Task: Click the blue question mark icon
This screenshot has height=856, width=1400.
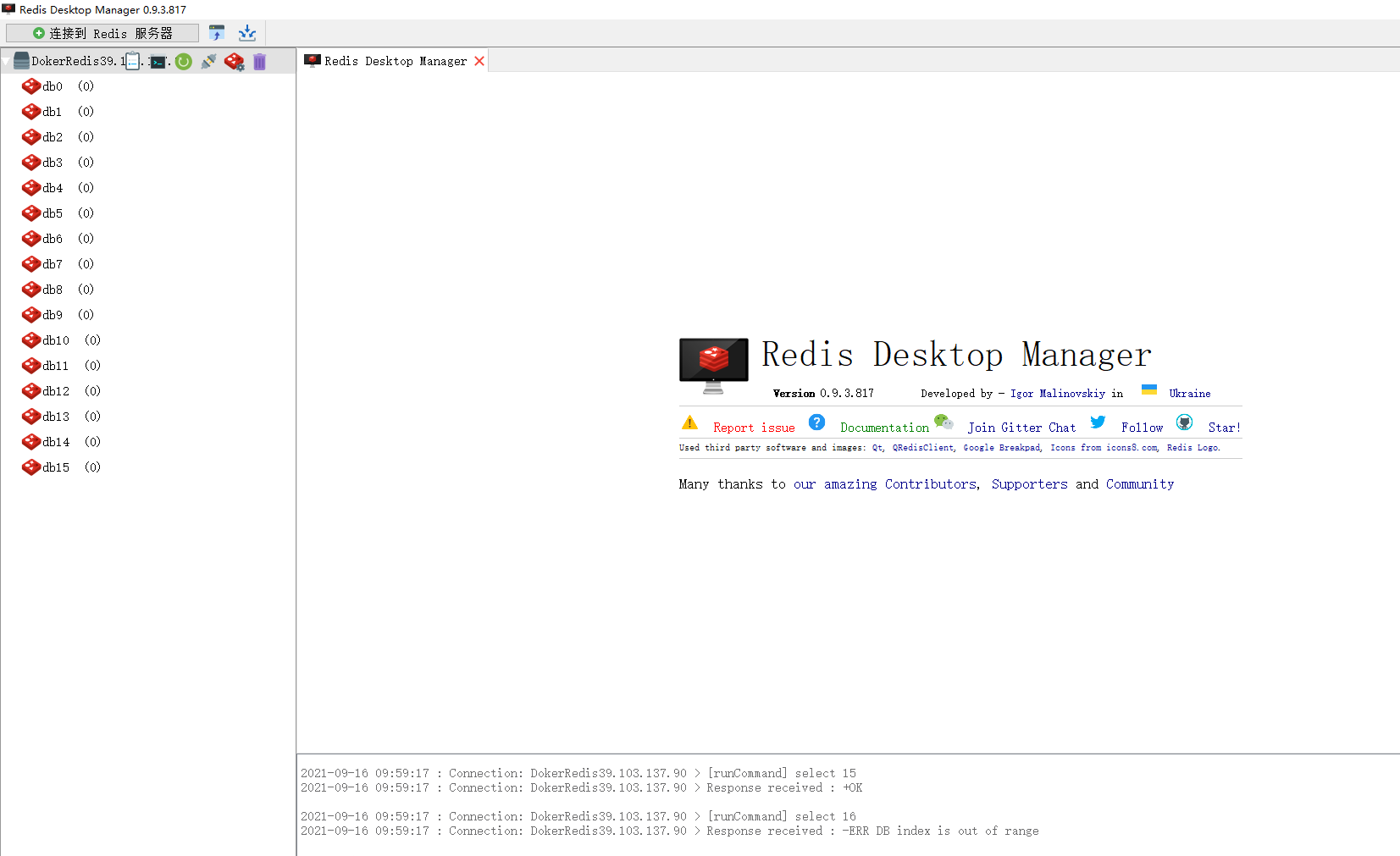Action: click(x=816, y=422)
